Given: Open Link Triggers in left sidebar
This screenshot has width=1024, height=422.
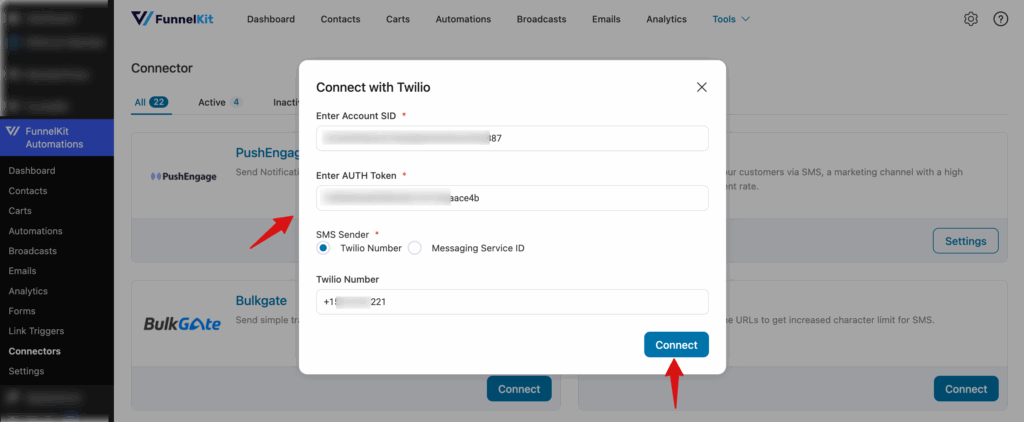Looking at the screenshot, I should [x=36, y=331].
